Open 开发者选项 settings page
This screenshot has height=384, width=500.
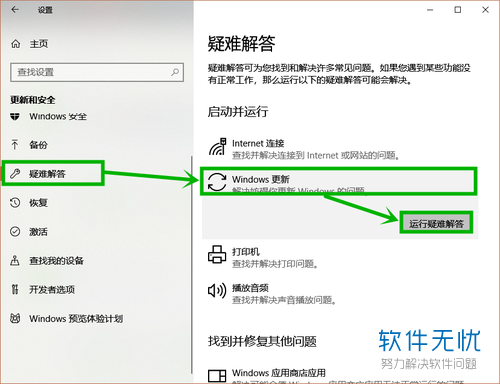[x=52, y=289]
